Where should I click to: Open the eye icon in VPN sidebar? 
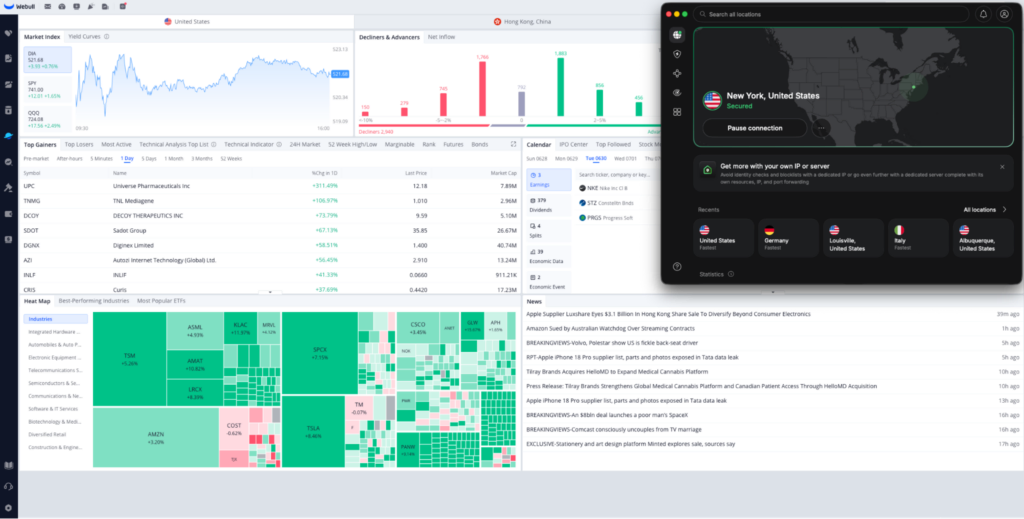click(677, 93)
